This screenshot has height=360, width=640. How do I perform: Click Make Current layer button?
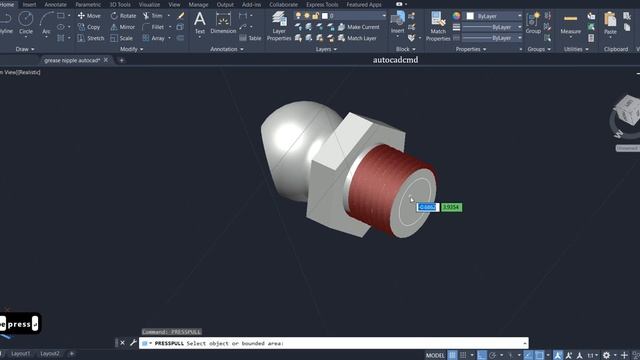[359, 27]
